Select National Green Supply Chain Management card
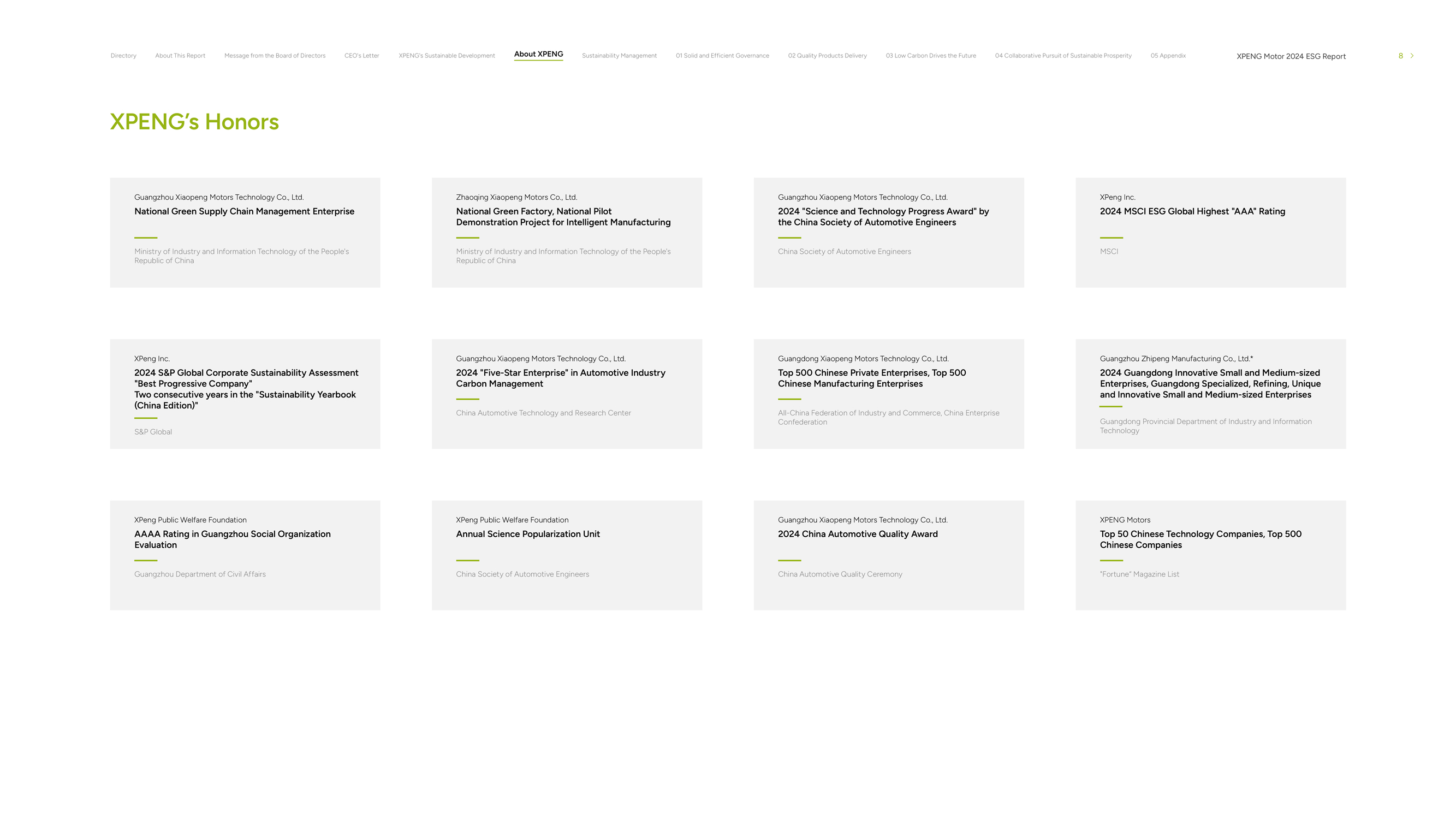The width and height of the screenshot is (1456, 819). pos(245,232)
